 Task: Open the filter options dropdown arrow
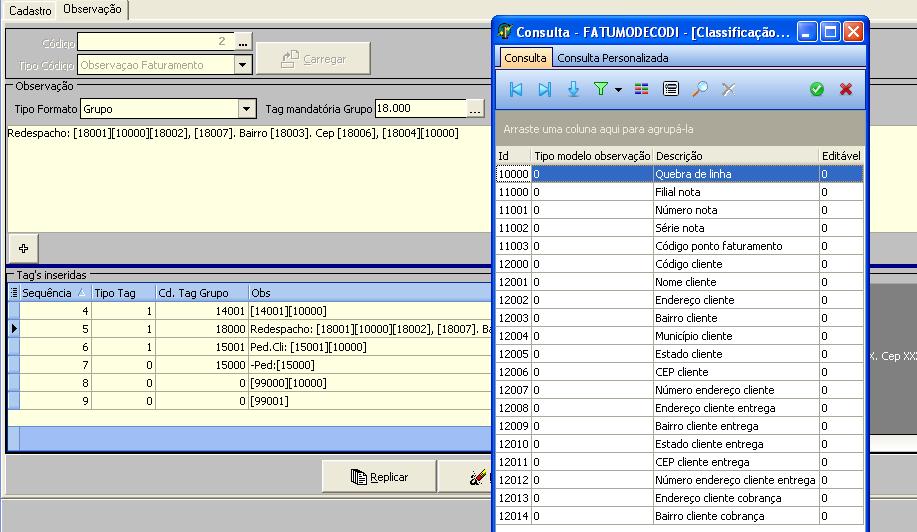pyautogui.click(x=618, y=90)
